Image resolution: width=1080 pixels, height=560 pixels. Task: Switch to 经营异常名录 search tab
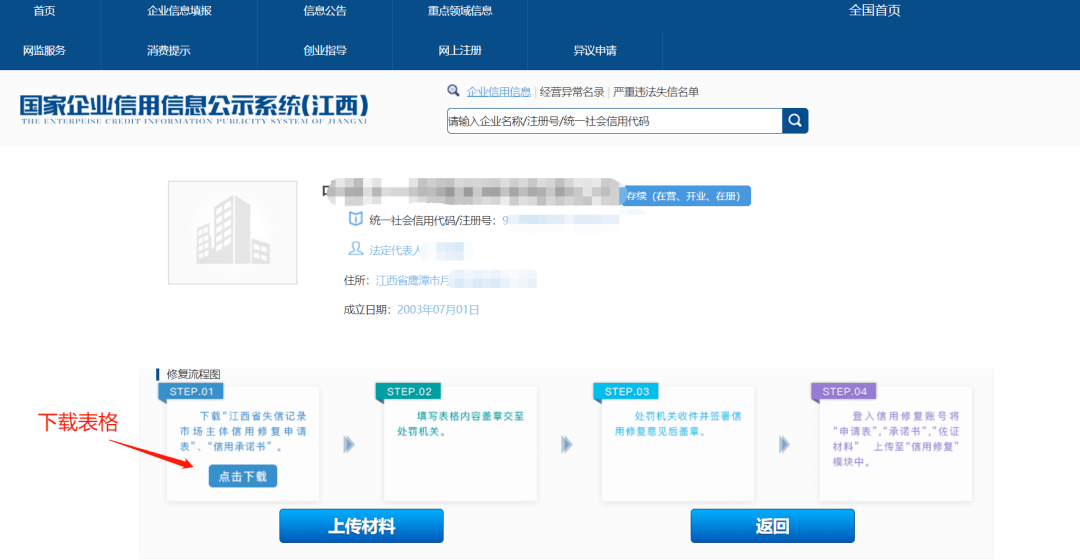(x=572, y=92)
